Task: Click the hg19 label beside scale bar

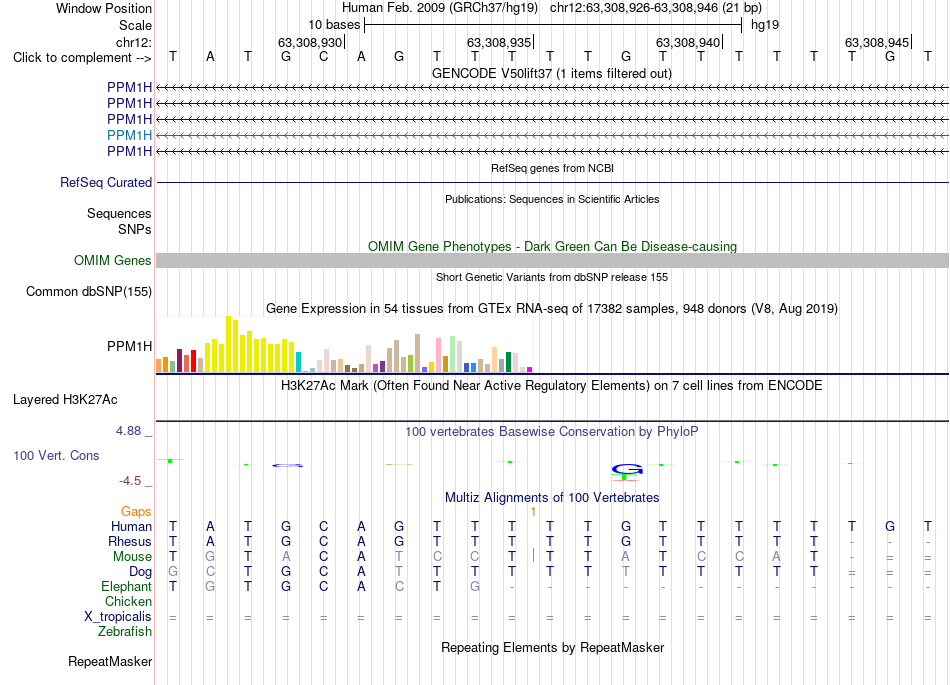Action: point(765,25)
